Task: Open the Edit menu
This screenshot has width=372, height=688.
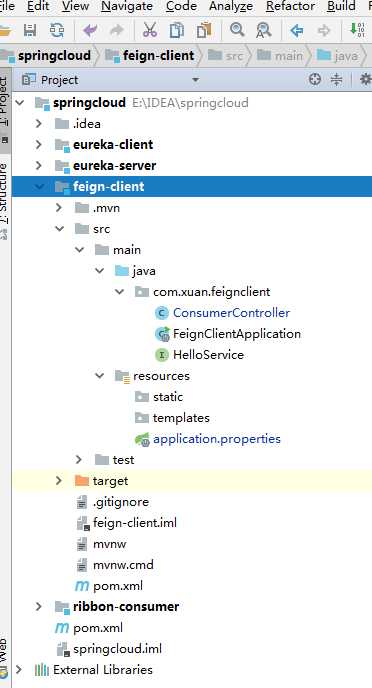Action: click(38, 6)
